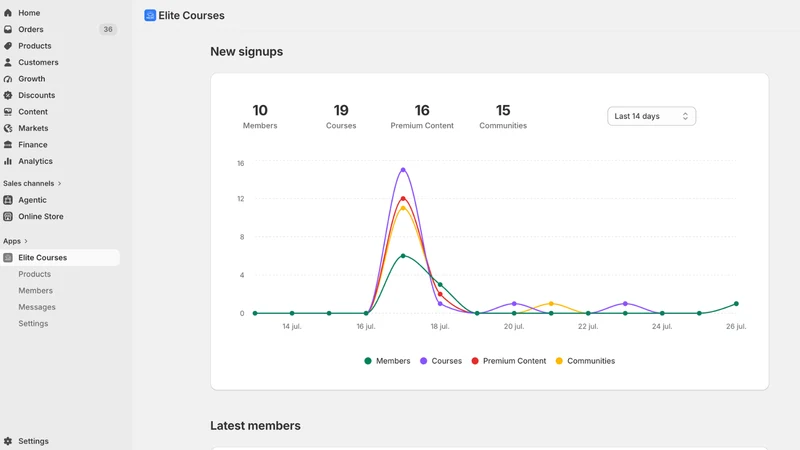Click the Content image icon
Viewport: 800px width, 450px height.
8,112
